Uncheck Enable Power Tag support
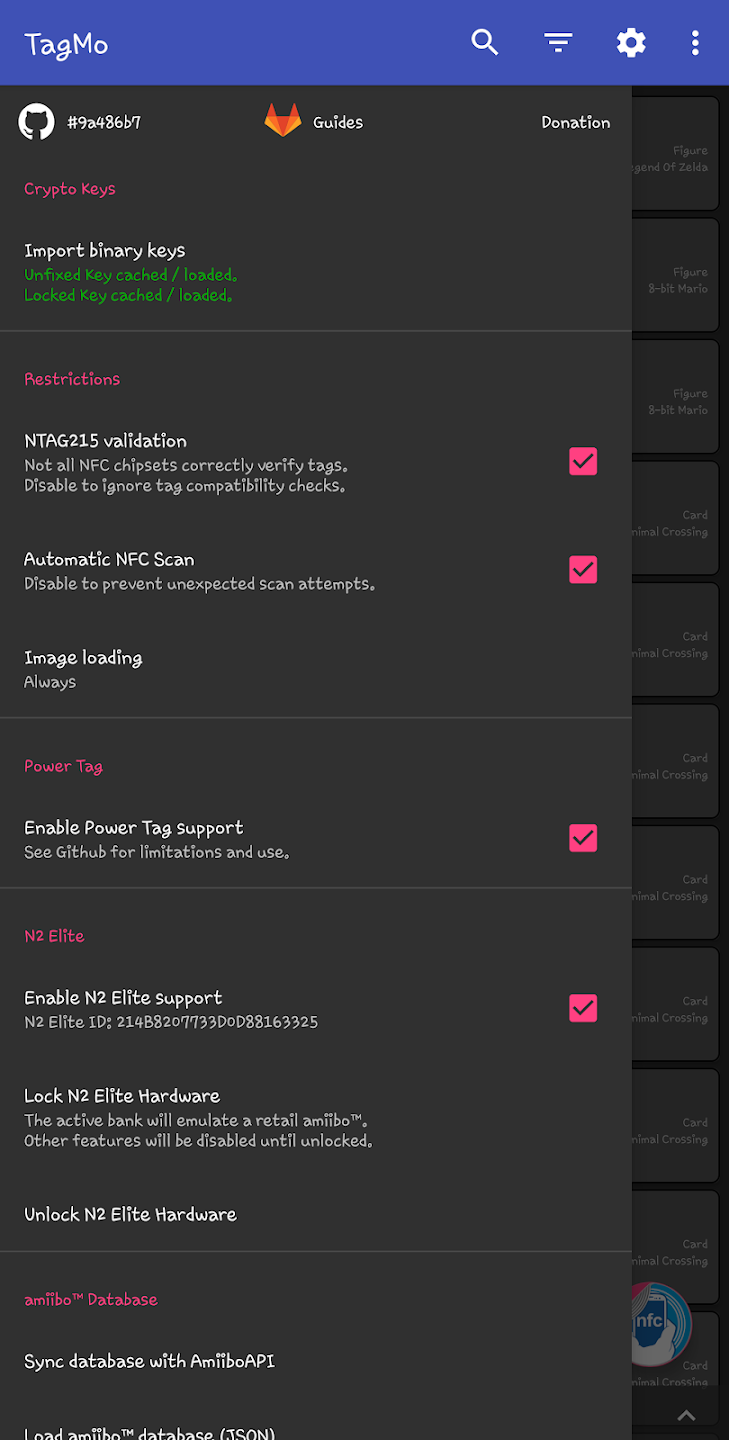Screen dimensions: 729x1440 coord(583,838)
